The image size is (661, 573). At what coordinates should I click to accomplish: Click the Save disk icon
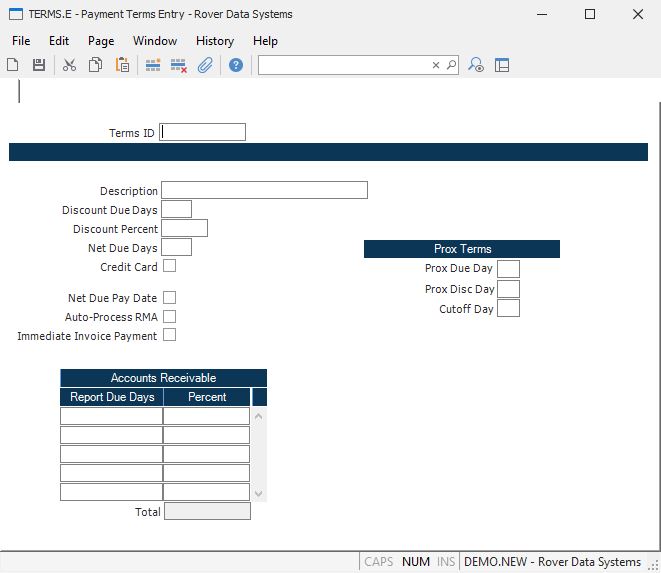pyautogui.click(x=39, y=65)
